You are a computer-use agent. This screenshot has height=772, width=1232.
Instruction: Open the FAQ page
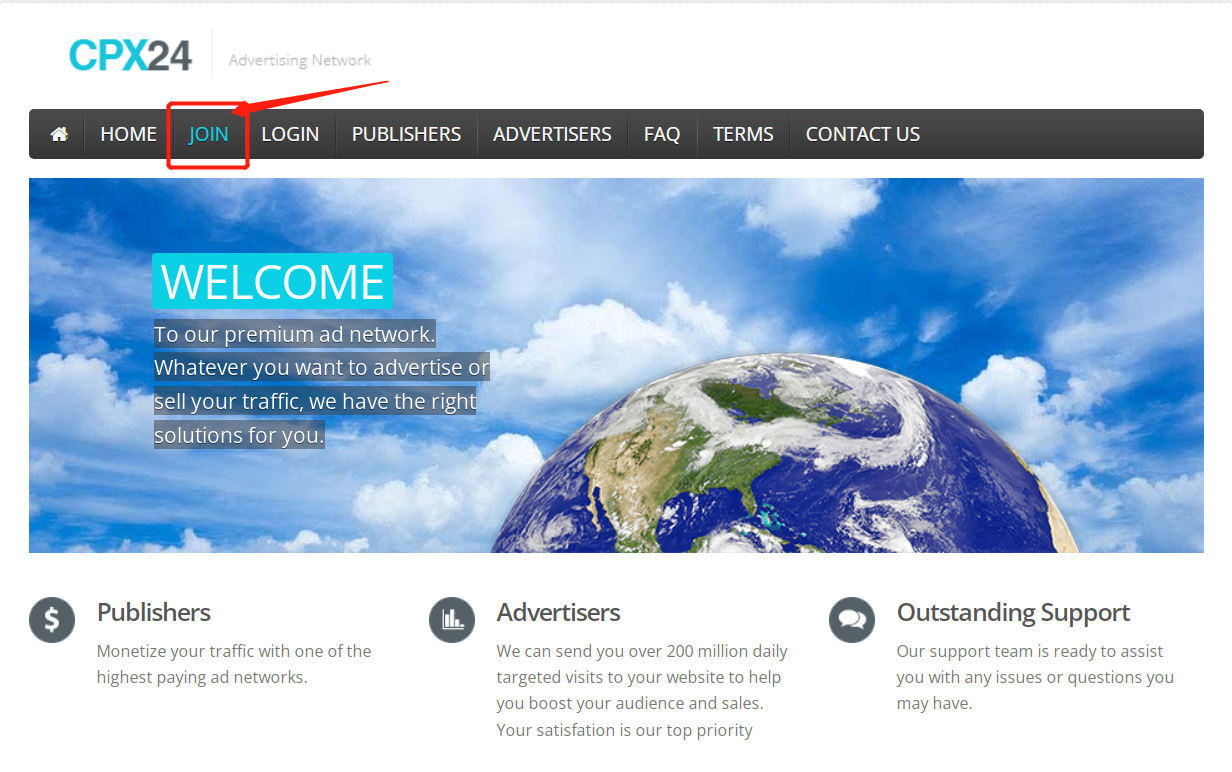[x=662, y=134]
